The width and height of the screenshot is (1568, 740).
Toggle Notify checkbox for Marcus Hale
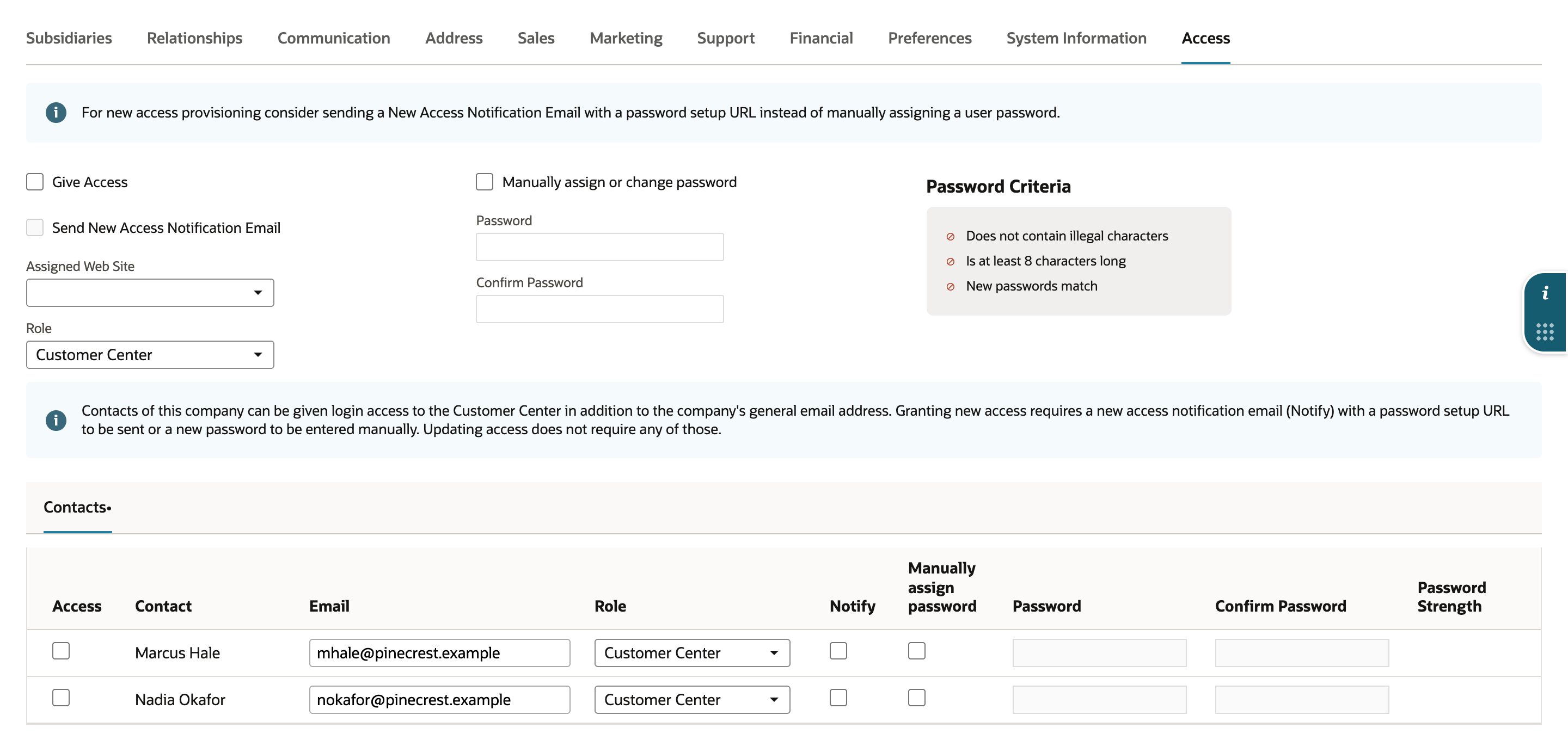[838, 651]
